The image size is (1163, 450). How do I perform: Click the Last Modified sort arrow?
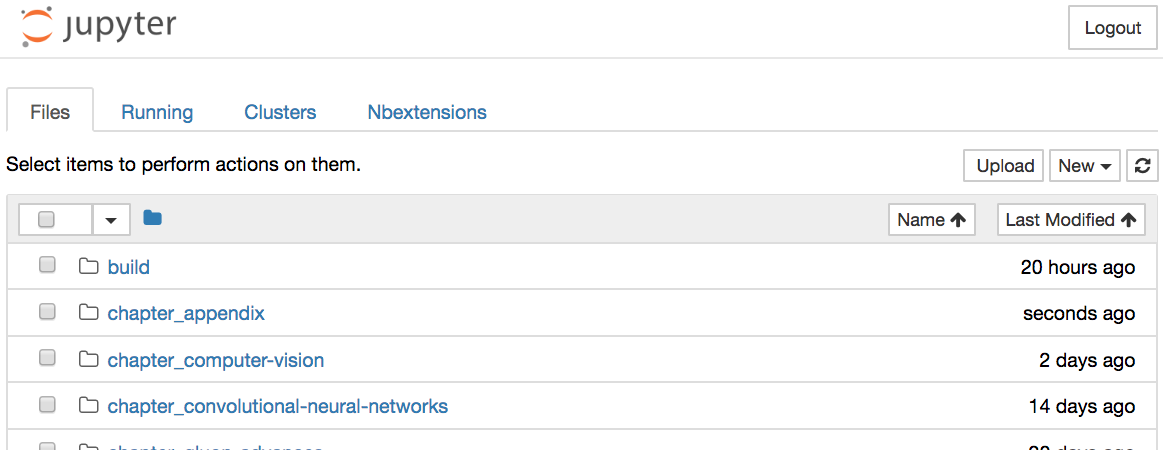click(x=1128, y=220)
